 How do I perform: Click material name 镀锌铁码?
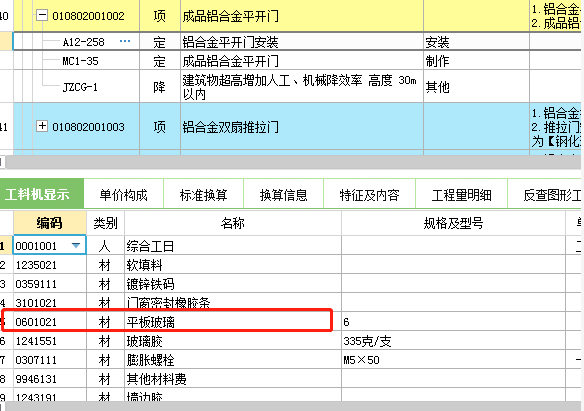(x=233, y=284)
